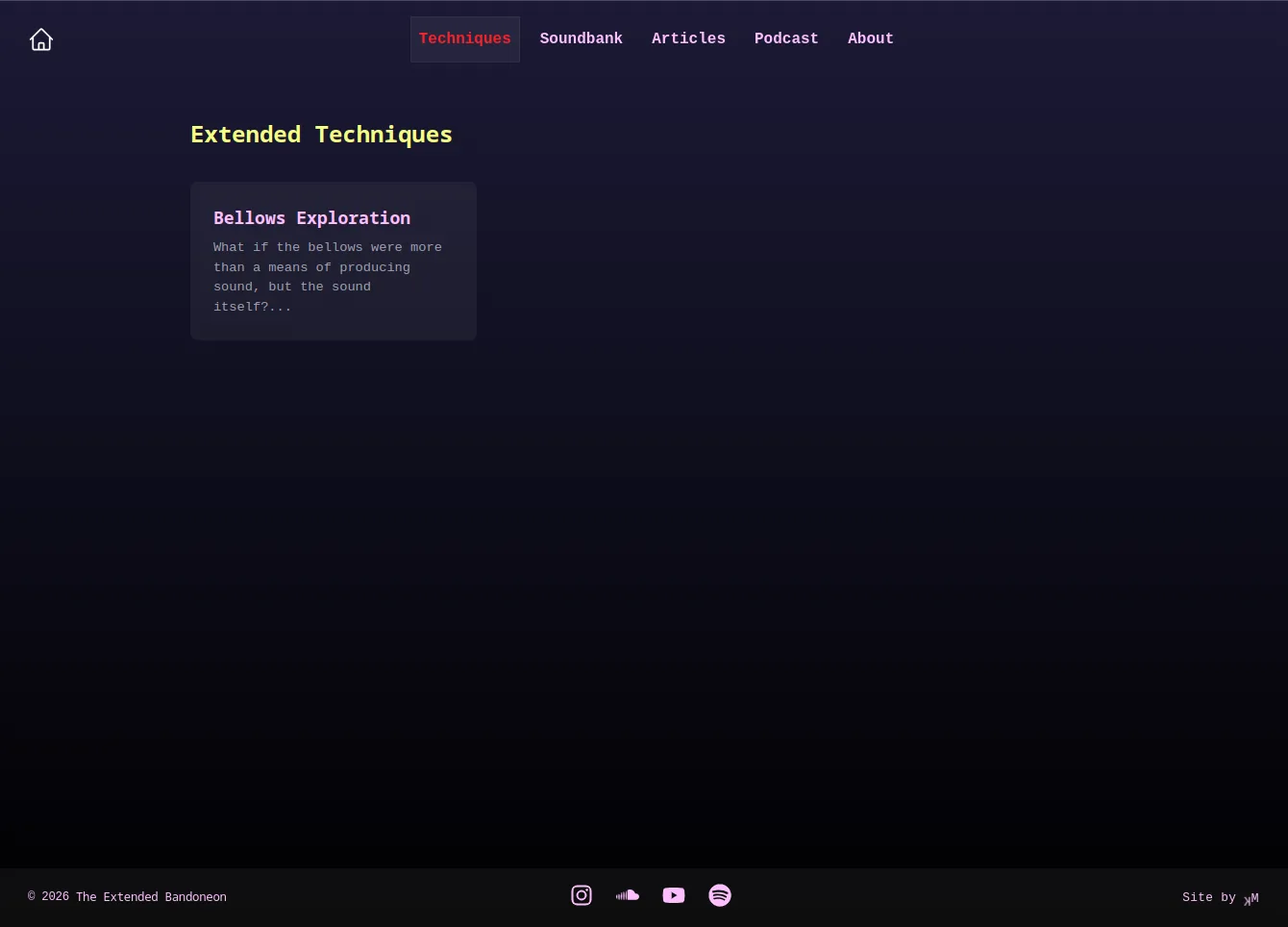Click the Extended Techniques heading
This screenshot has height=927, width=1288.
tap(321, 135)
